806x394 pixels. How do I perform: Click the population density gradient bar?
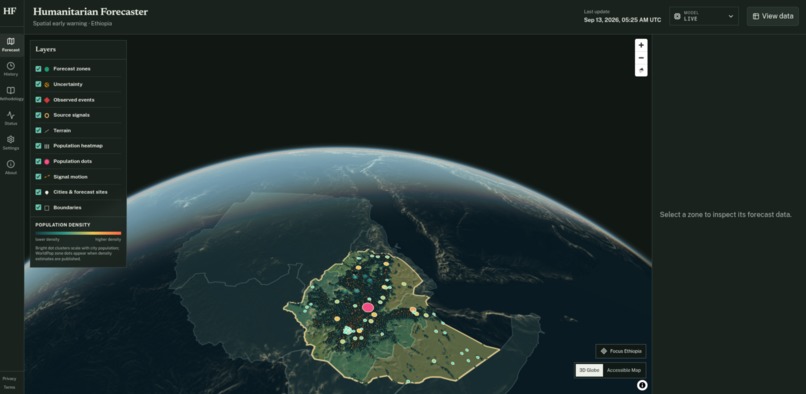(x=78, y=233)
